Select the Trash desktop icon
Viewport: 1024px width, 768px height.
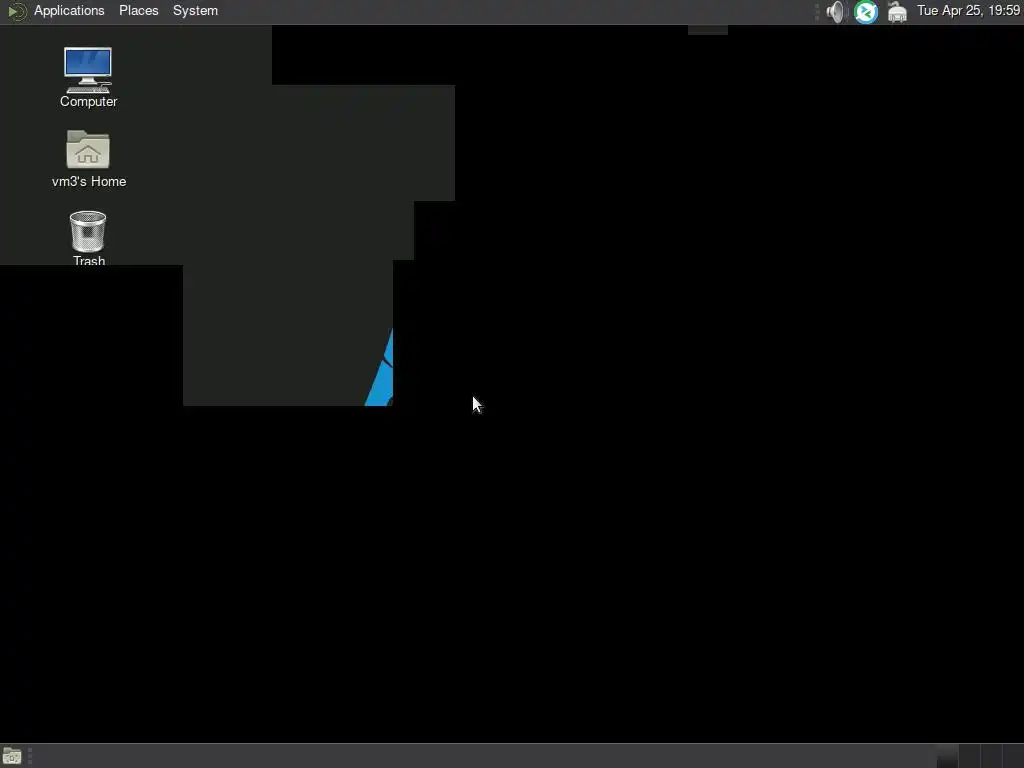coord(88,238)
